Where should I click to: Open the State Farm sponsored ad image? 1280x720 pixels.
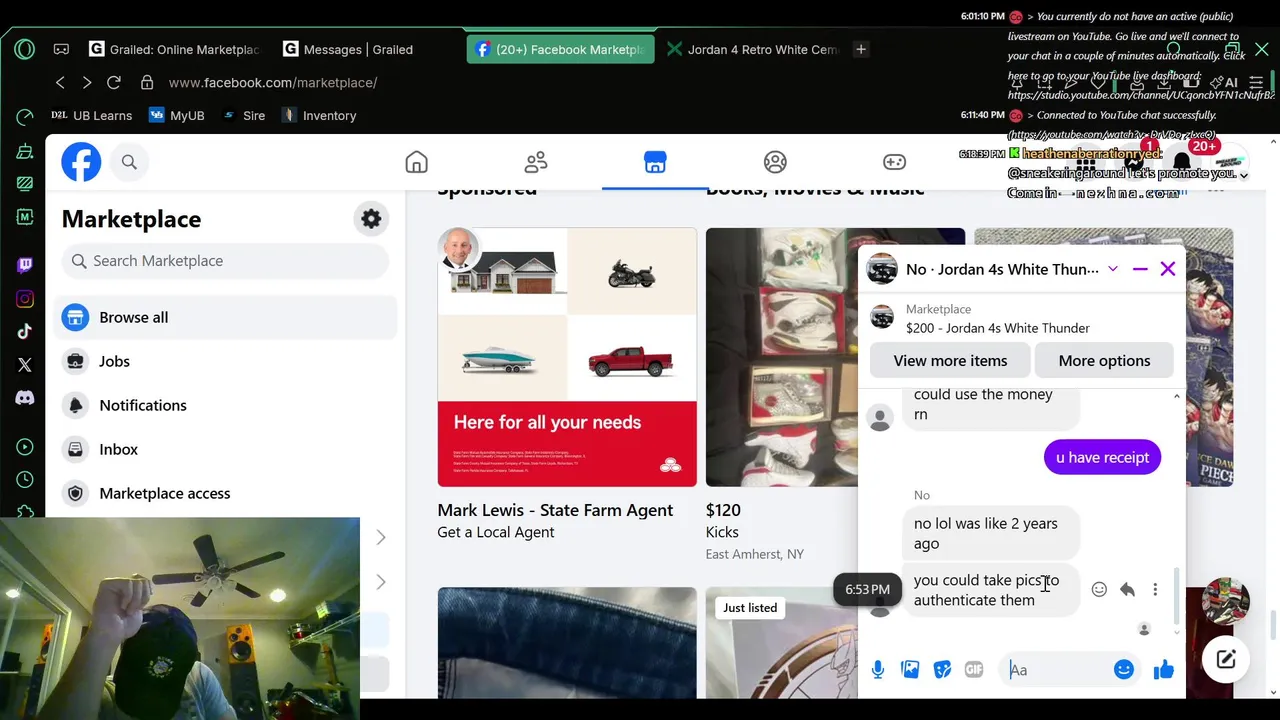click(567, 357)
